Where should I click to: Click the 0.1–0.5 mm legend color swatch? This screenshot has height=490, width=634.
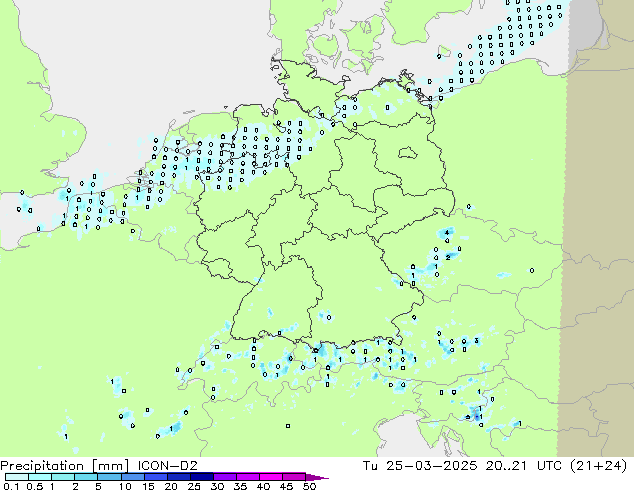pos(17,477)
